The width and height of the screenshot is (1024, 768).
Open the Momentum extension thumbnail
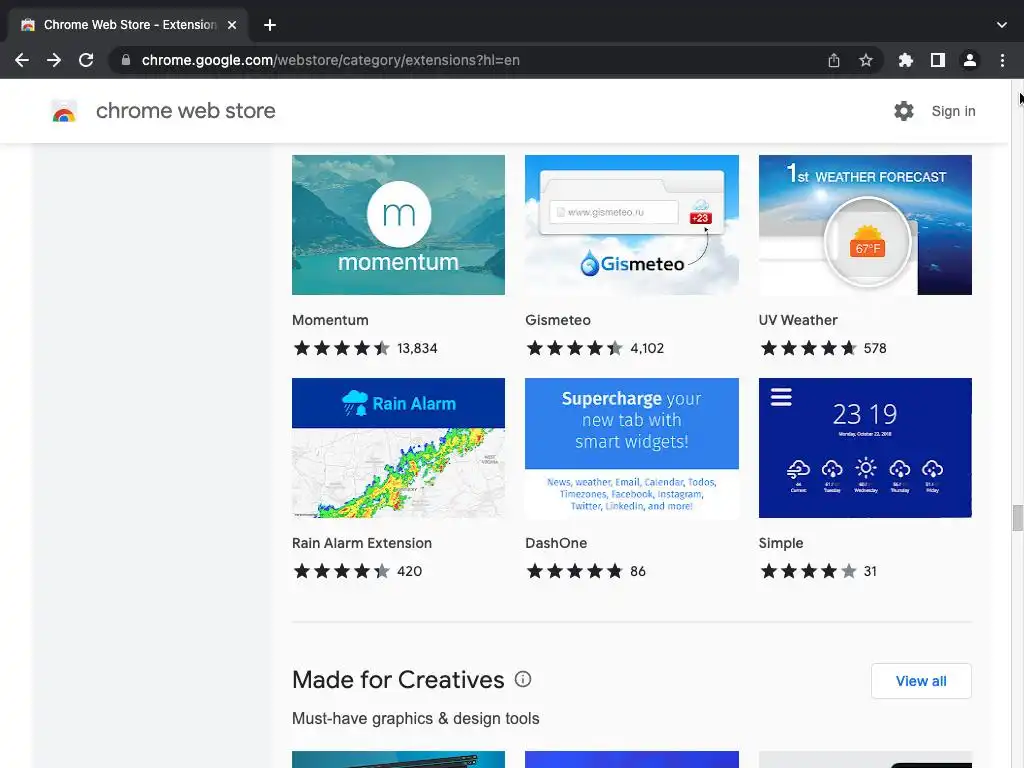[x=398, y=225]
